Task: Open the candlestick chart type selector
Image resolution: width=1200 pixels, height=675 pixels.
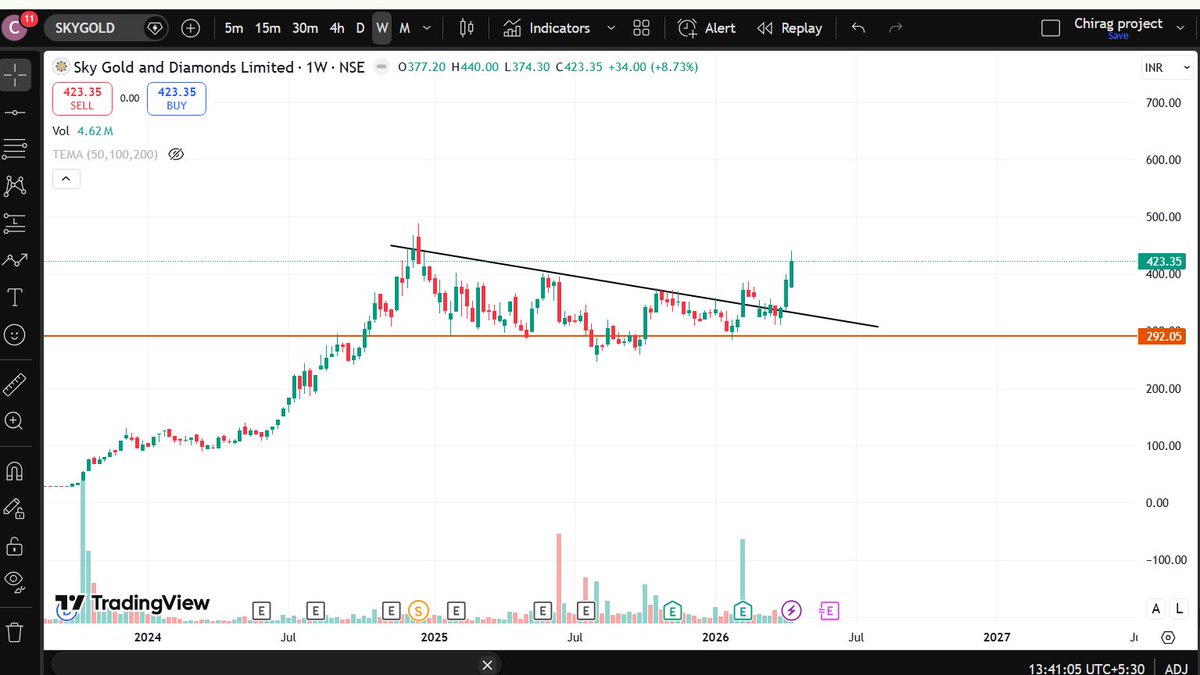Action: tap(466, 28)
